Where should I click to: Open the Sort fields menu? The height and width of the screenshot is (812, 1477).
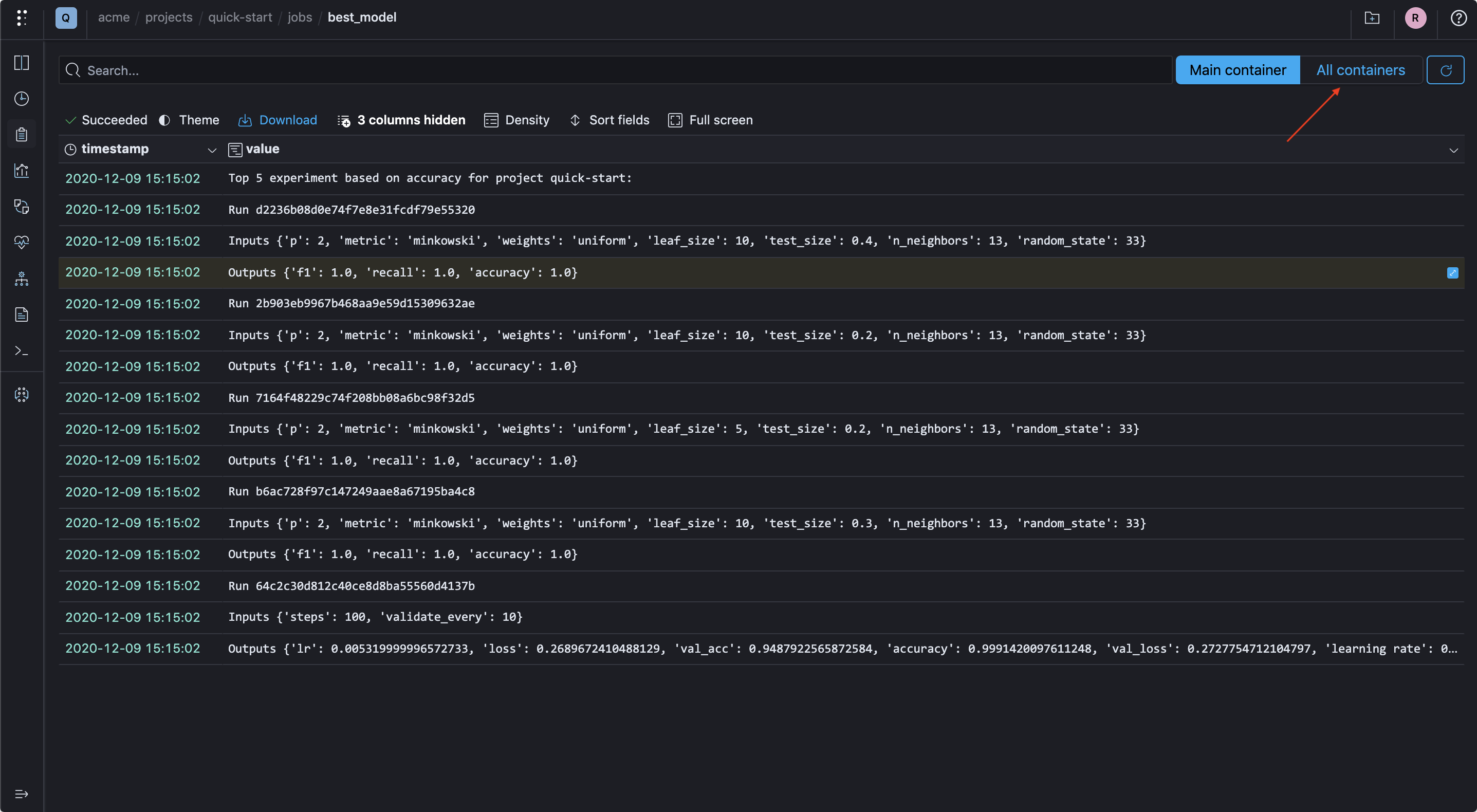click(x=610, y=120)
